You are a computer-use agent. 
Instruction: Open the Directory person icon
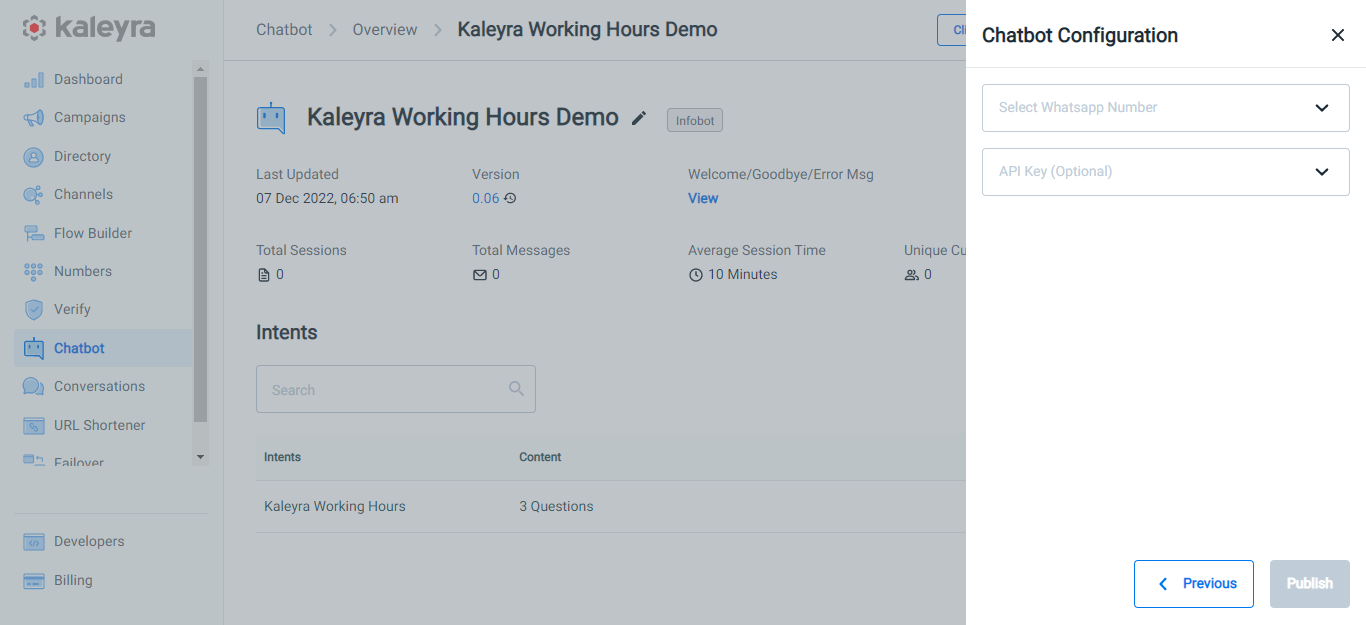[34, 156]
